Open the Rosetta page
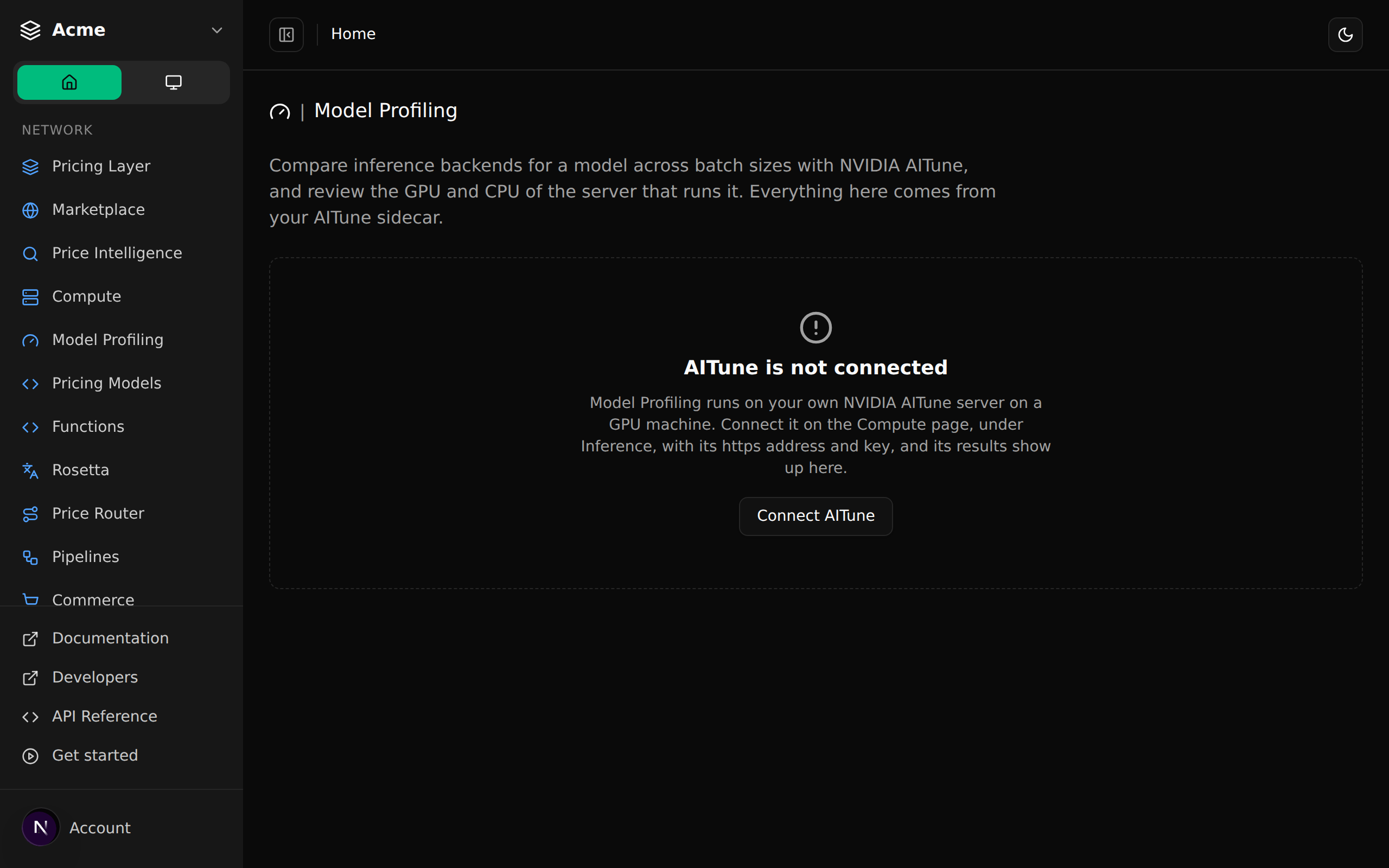 tap(122, 470)
